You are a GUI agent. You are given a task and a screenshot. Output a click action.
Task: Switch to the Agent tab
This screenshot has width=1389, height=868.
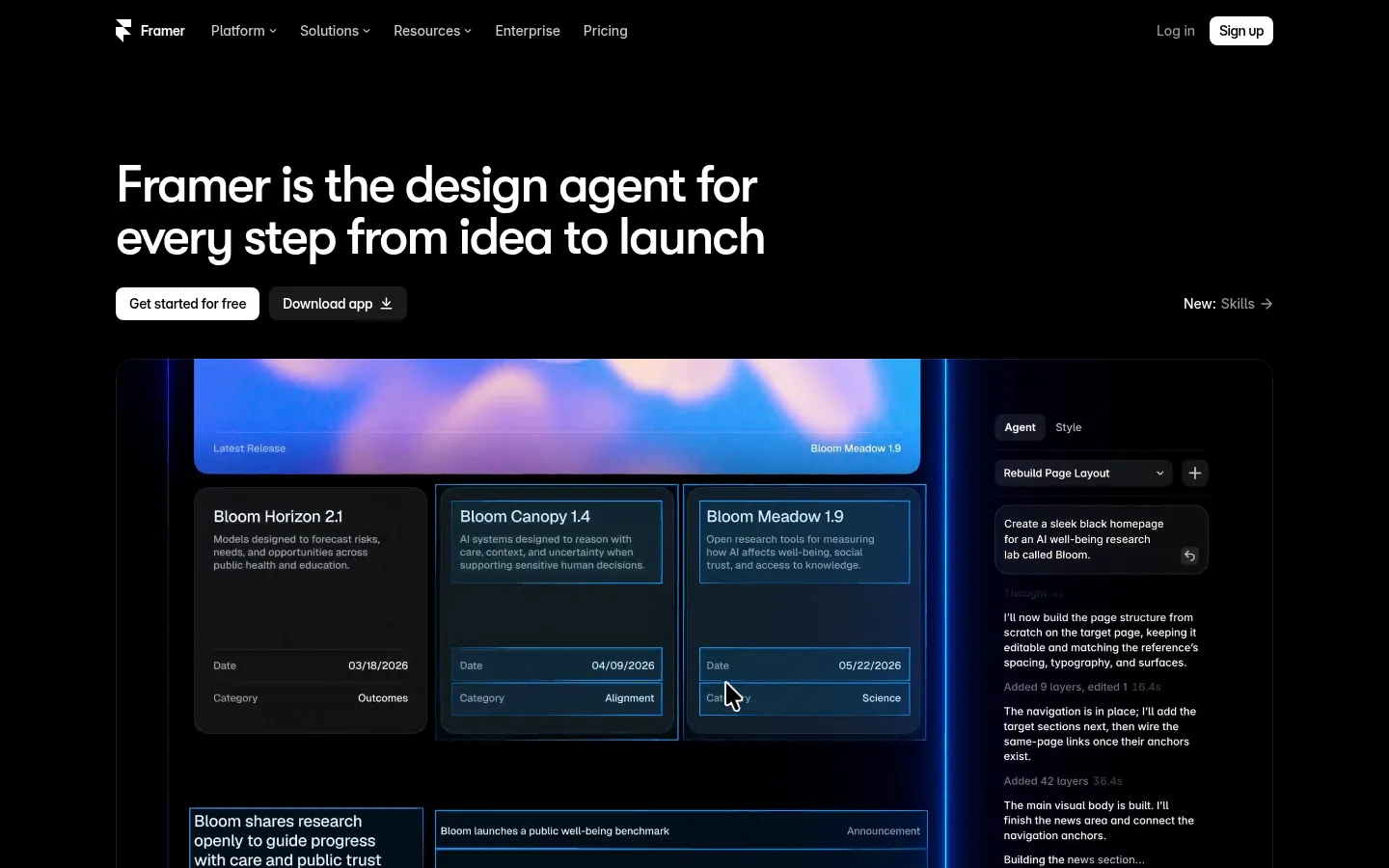1020,427
